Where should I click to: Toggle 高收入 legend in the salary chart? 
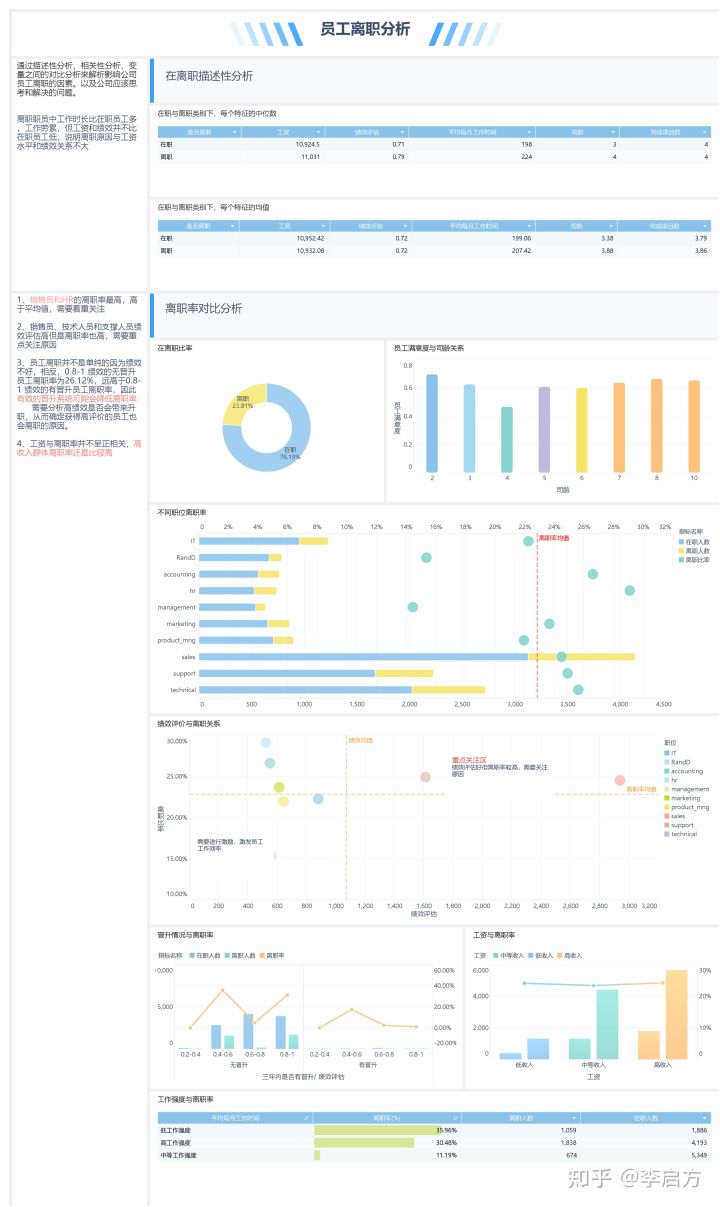pyautogui.click(x=571, y=956)
